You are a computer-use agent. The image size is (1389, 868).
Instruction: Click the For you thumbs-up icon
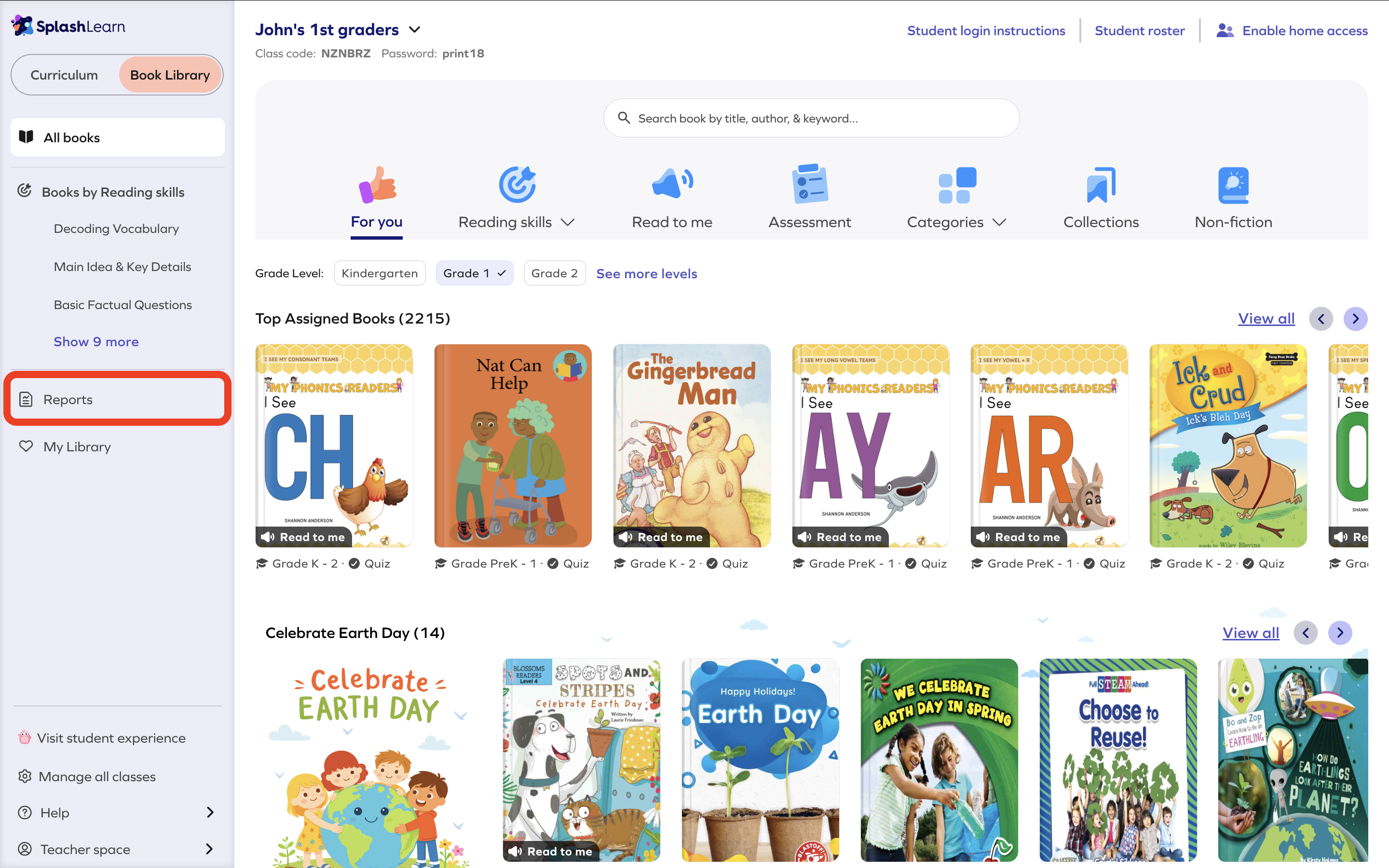tap(377, 185)
